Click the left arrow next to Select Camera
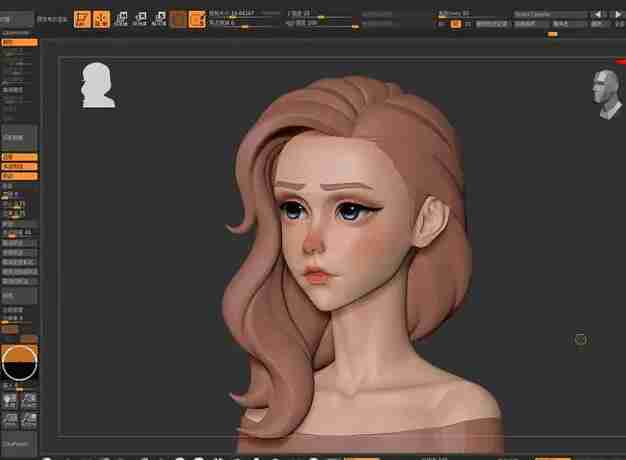 pyautogui.click(x=594, y=14)
